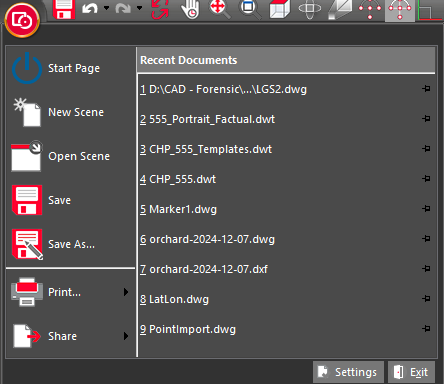Click the Print... menu entry
Viewport: 444px width, 384px height.
71,292
